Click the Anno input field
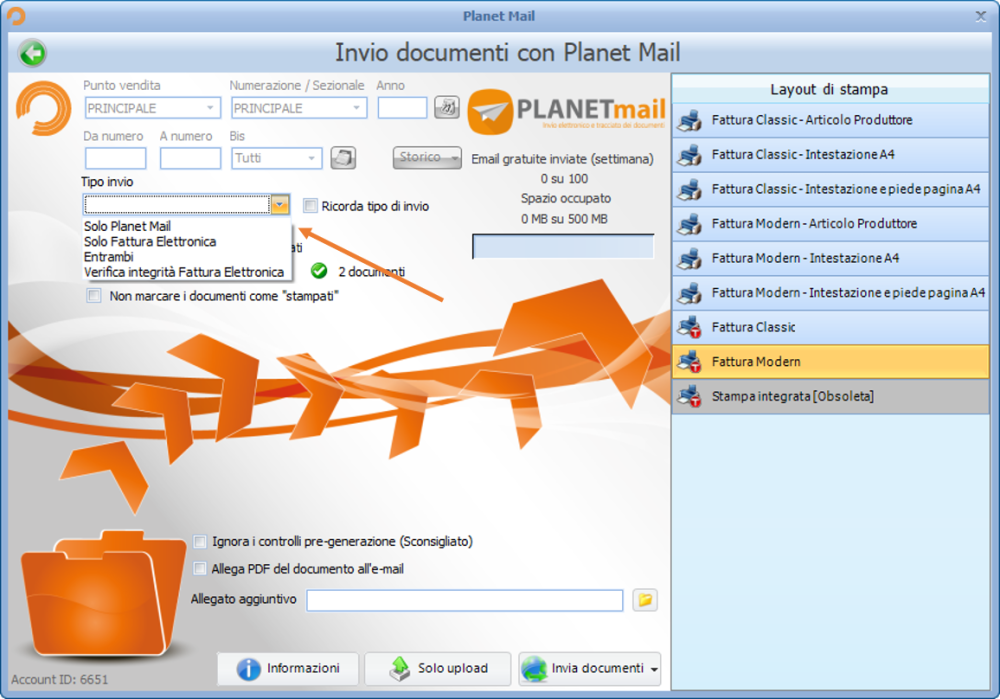The height and width of the screenshot is (699, 1000). click(402, 108)
